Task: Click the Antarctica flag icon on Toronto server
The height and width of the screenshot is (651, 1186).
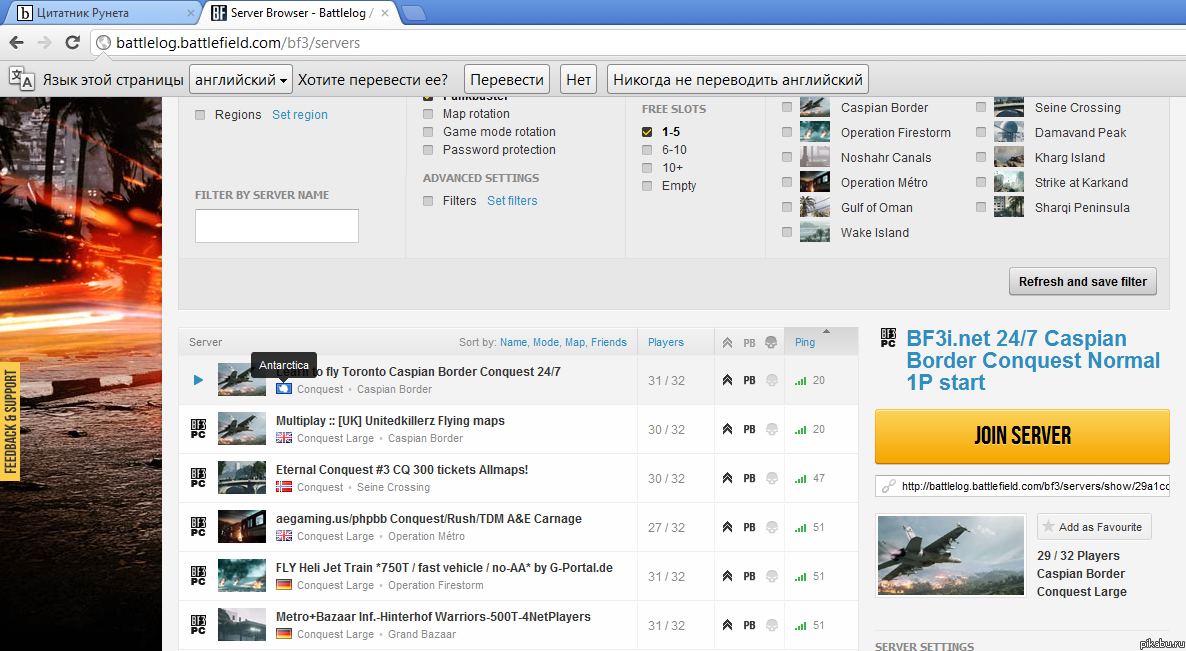Action: click(x=284, y=389)
